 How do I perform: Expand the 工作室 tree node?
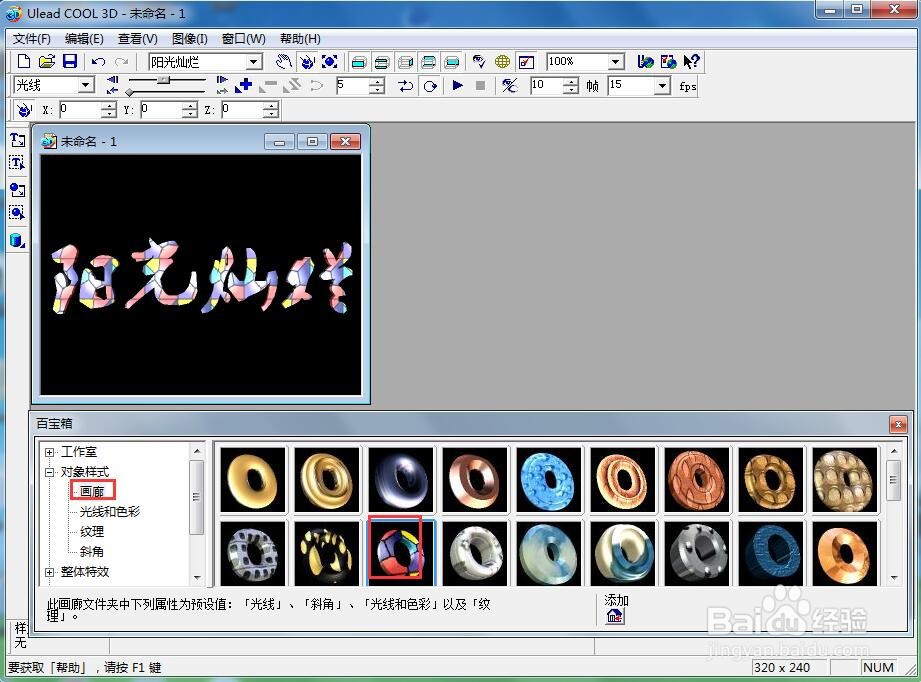pyautogui.click(x=49, y=452)
